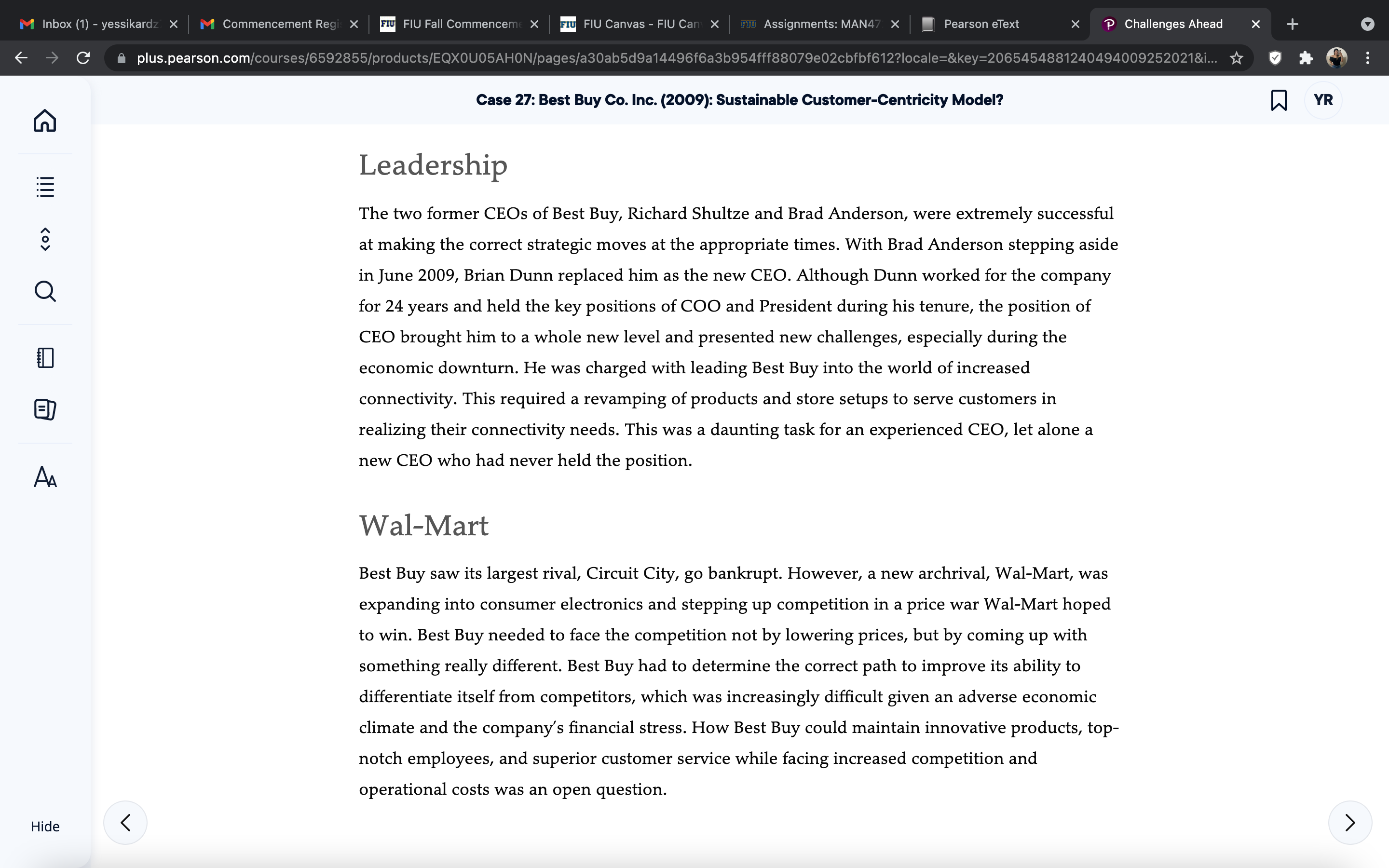The height and width of the screenshot is (868, 1389).
Task: Click the line "new CEO who had never held the position."
Action: tap(526, 461)
